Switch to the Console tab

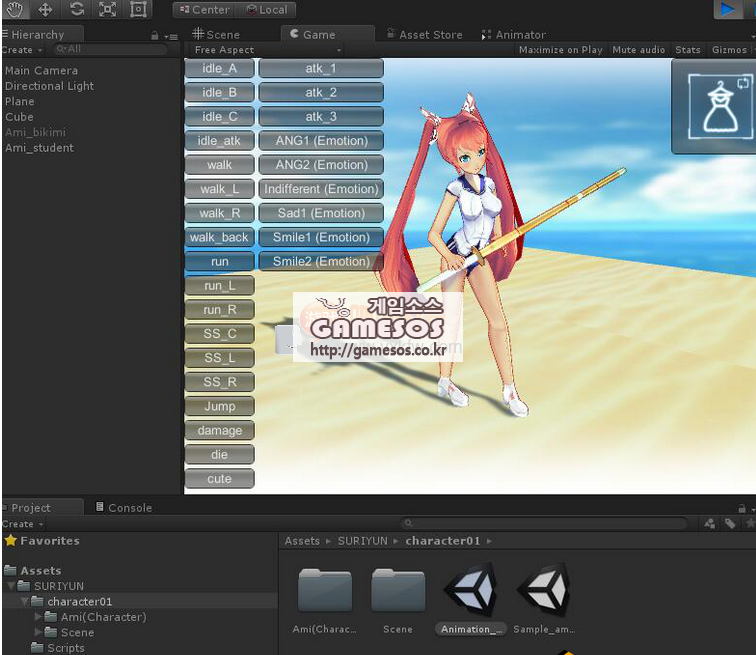124,508
